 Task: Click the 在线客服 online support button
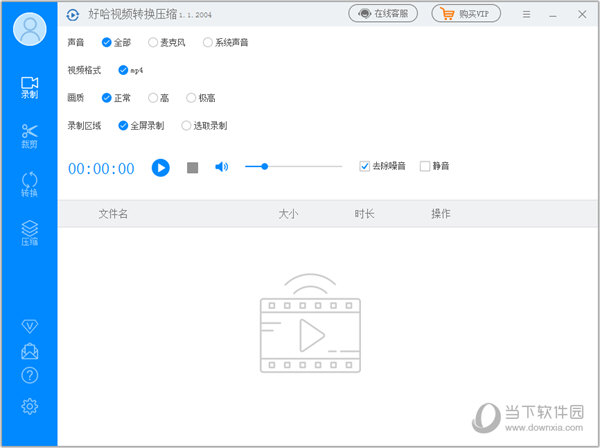383,14
